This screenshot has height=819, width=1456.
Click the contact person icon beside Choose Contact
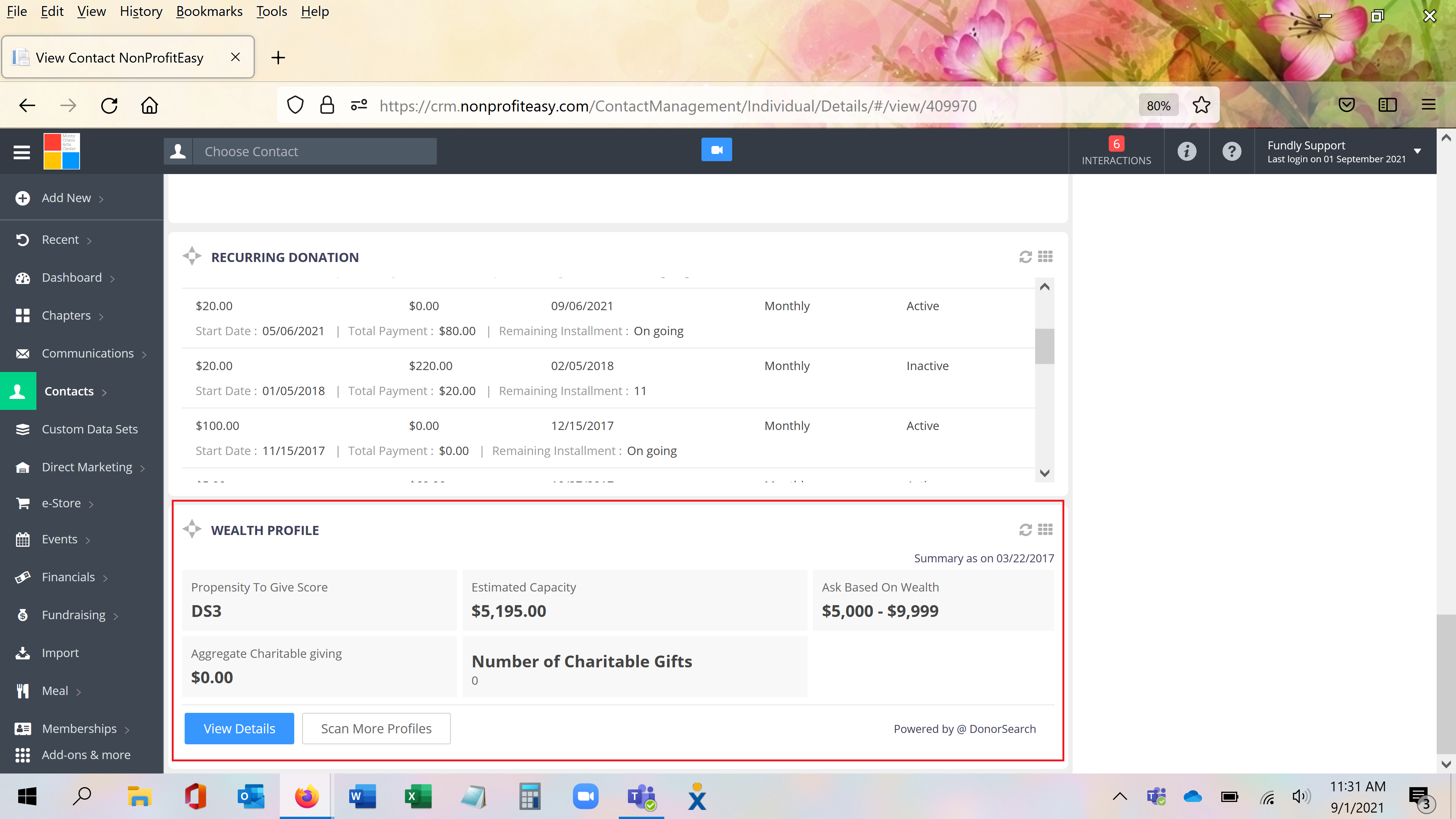[x=178, y=152]
